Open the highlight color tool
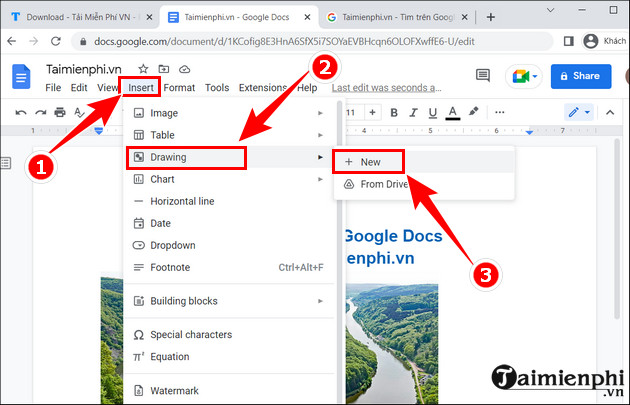Screen dimensions: 630x405 pyautogui.click(x=474, y=112)
